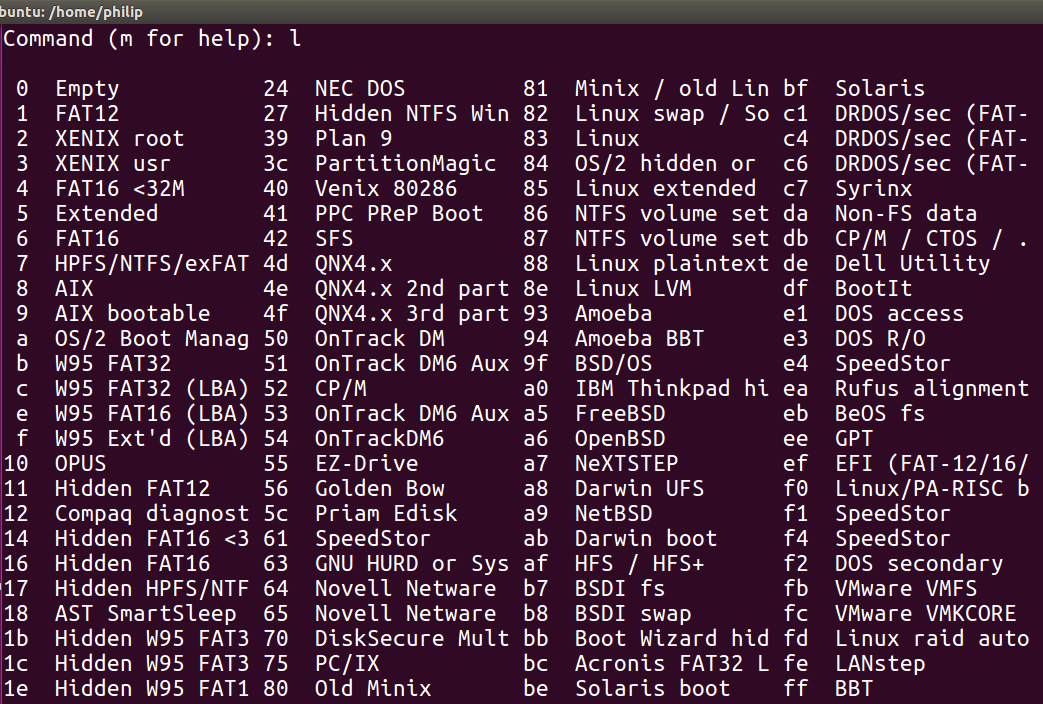1043x704 pixels.
Task: Select 'NetBSD' entry
Action: 613,514
